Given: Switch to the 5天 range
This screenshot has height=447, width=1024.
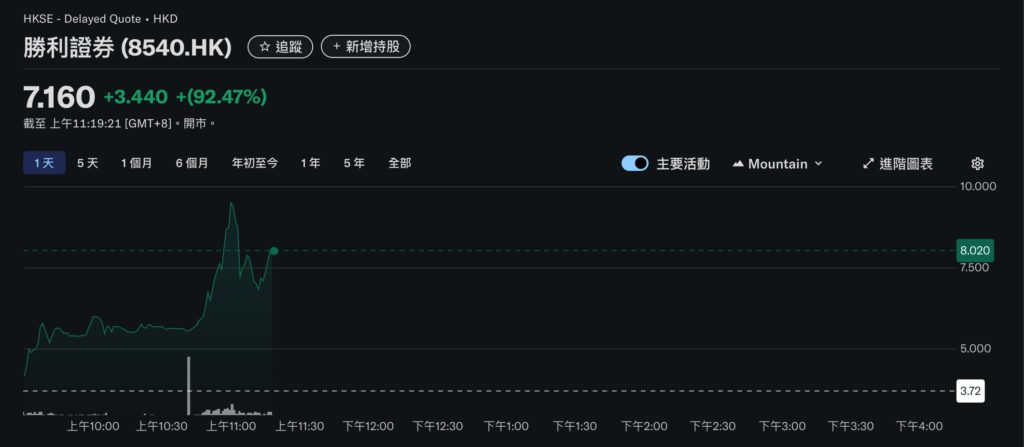Looking at the screenshot, I should [x=88, y=163].
